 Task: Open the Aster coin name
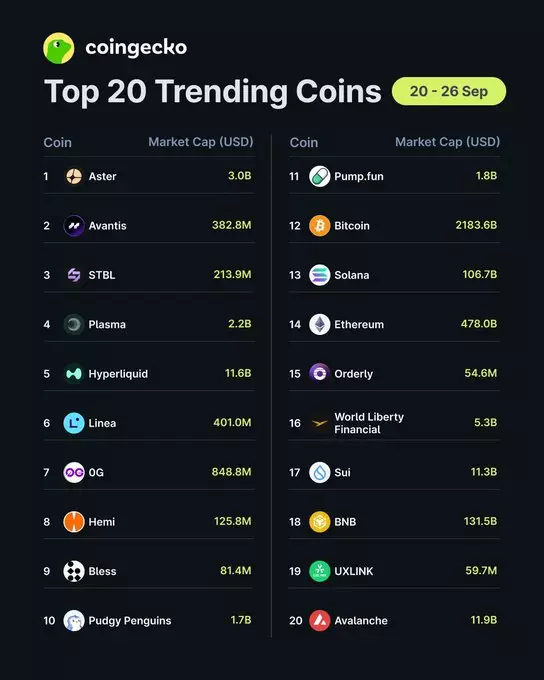tap(102, 177)
